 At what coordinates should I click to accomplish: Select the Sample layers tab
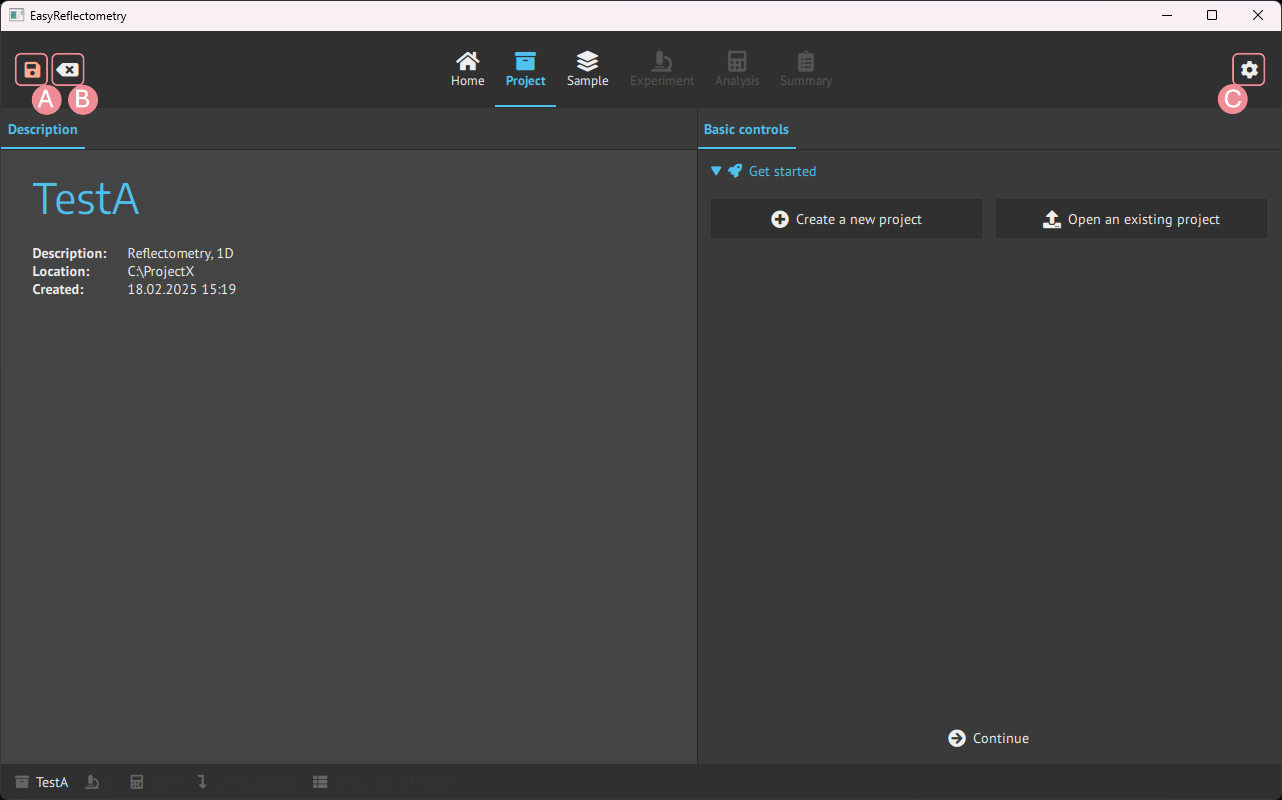587,69
